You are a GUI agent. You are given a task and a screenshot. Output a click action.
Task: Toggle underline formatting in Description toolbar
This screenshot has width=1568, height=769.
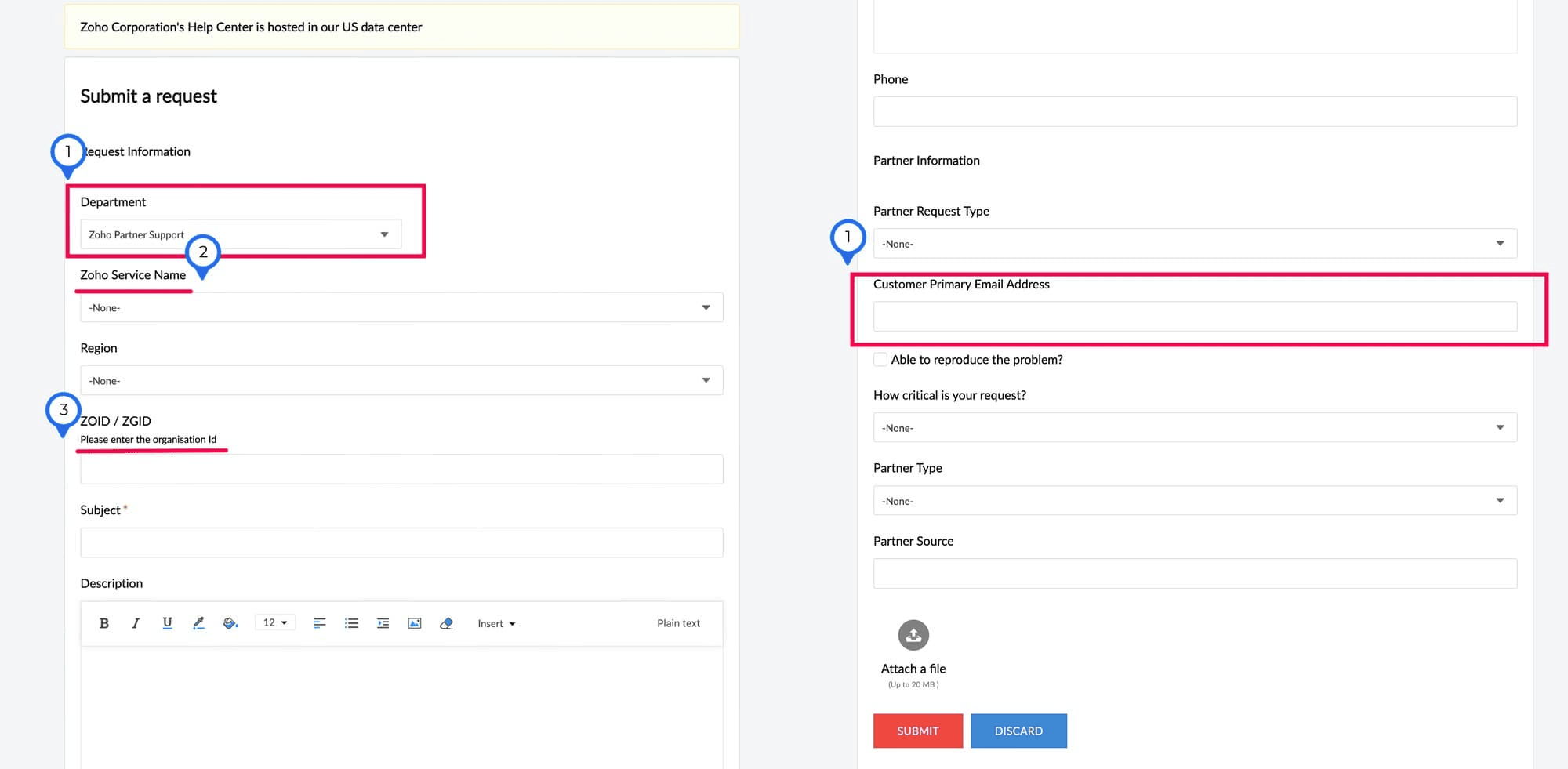tap(167, 623)
